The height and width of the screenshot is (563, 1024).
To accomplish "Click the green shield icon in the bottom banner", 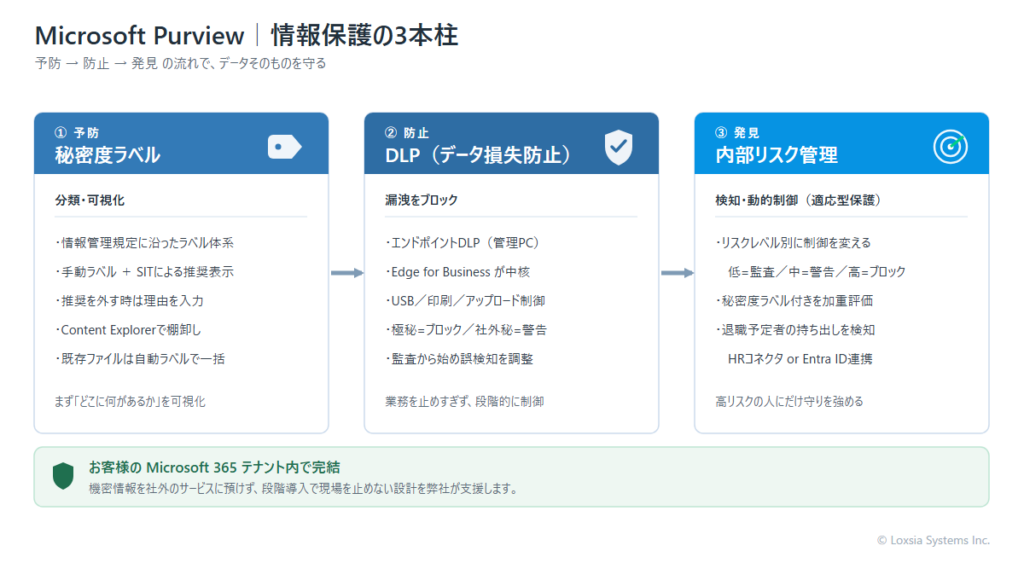I will 63,476.
